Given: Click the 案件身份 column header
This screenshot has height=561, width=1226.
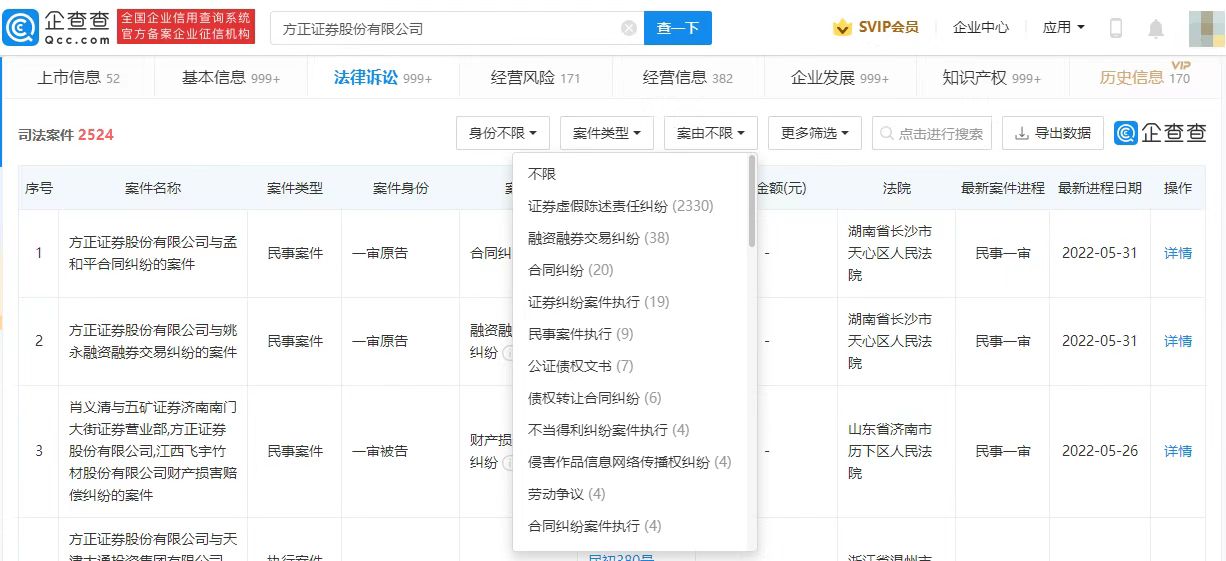Looking at the screenshot, I should 401,188.
